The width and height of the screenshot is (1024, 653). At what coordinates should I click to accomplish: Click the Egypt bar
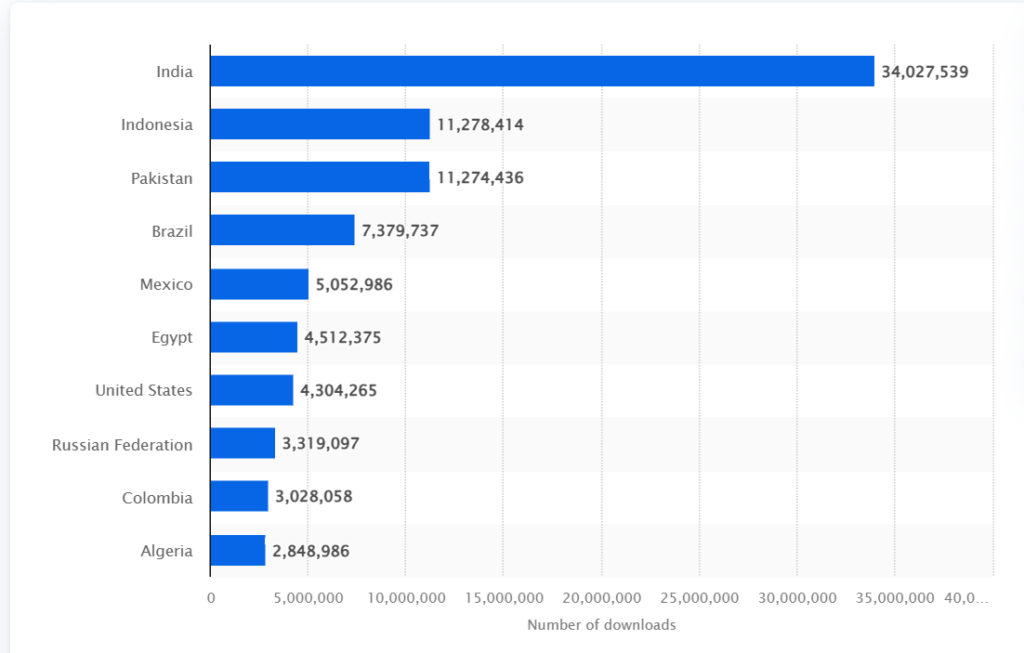point(253,337)
